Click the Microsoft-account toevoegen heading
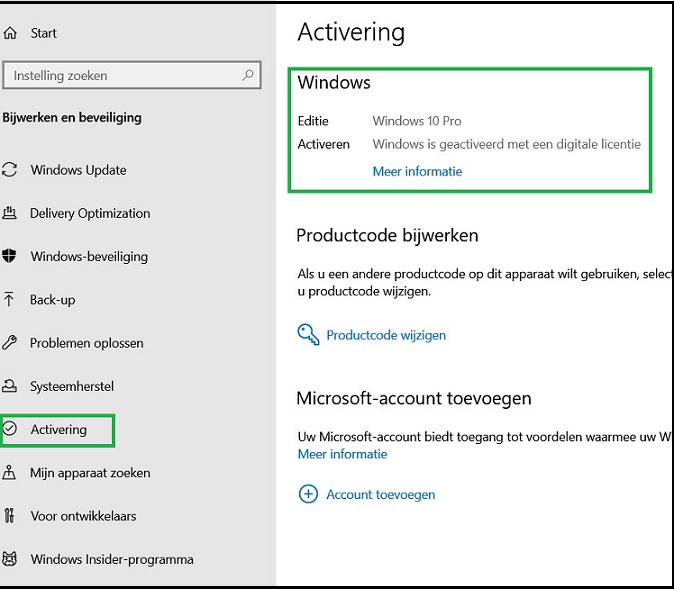This screenshot has width=674, height=589. point(414,398)
